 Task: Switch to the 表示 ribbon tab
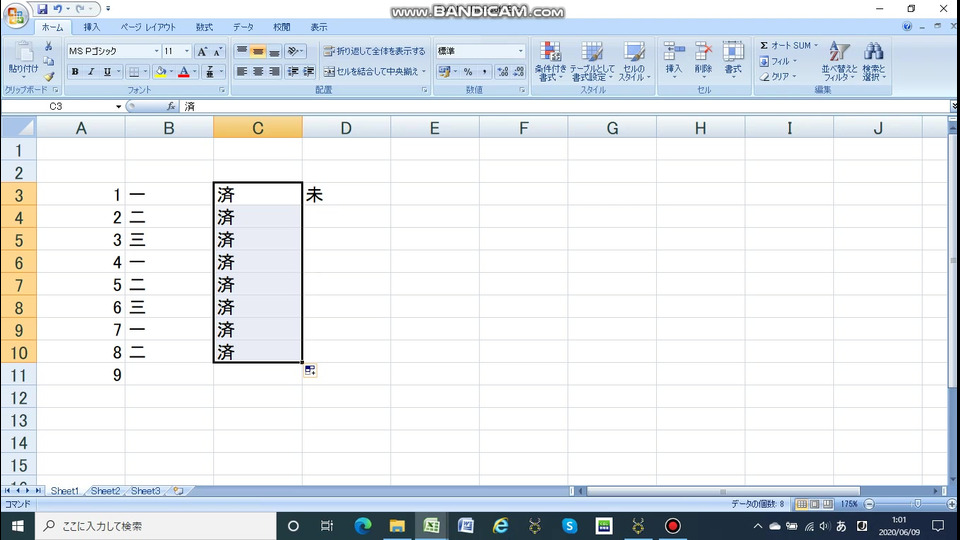click(318, 27)
